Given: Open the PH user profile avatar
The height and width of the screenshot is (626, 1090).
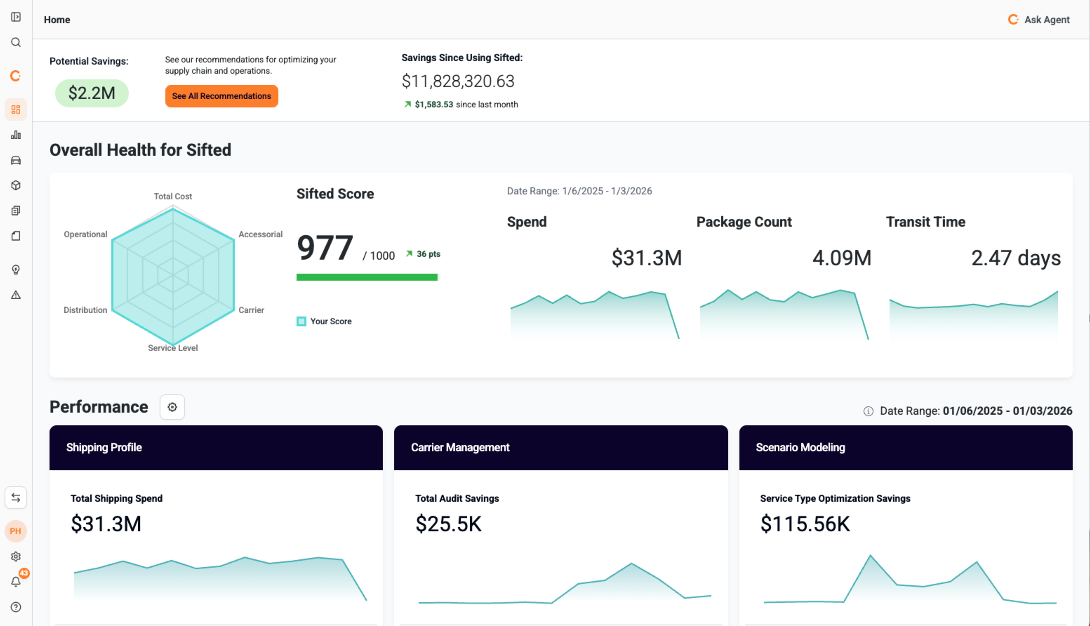Looking at the screenshot, I should click(x=16, y=531).
